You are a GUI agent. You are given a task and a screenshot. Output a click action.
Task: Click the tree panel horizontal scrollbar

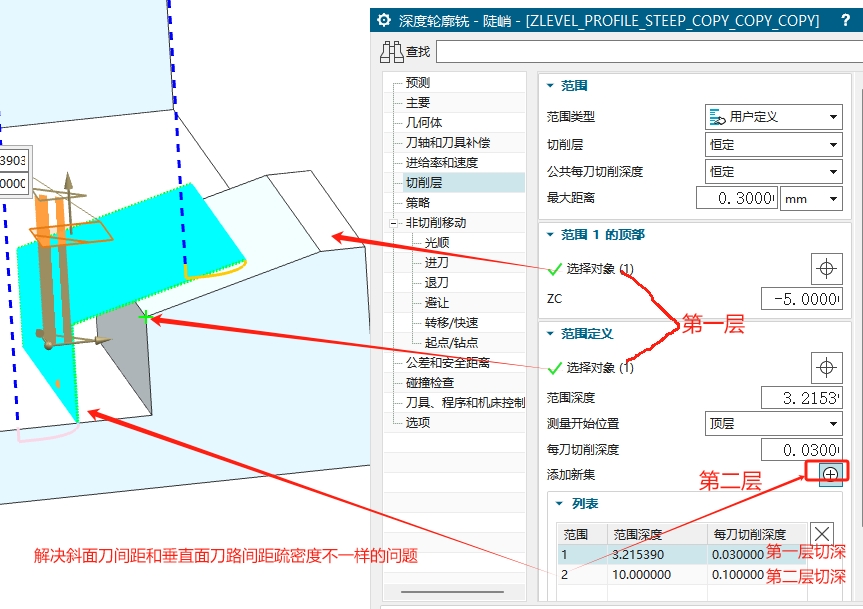(452, 592)
